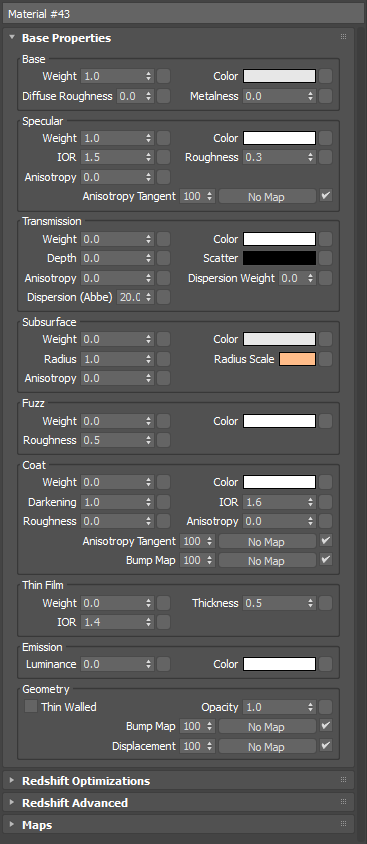Image resolution: width=367 pixels, height=844 pixels.
Task: Open the Base Color swatch
Action: (279, 76)
